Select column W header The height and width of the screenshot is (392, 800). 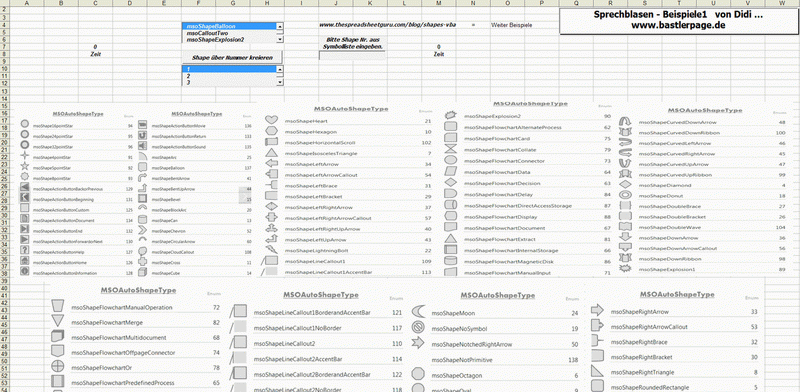[783, 3]
